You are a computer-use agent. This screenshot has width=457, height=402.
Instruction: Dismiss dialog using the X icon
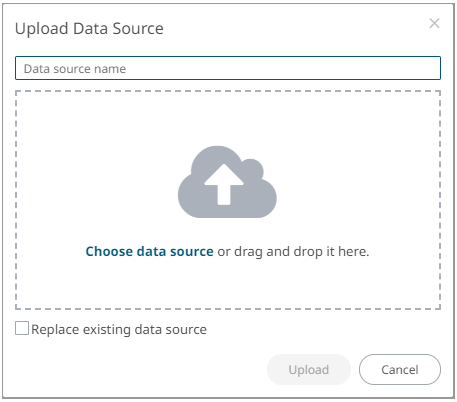[x=434, y=23]
